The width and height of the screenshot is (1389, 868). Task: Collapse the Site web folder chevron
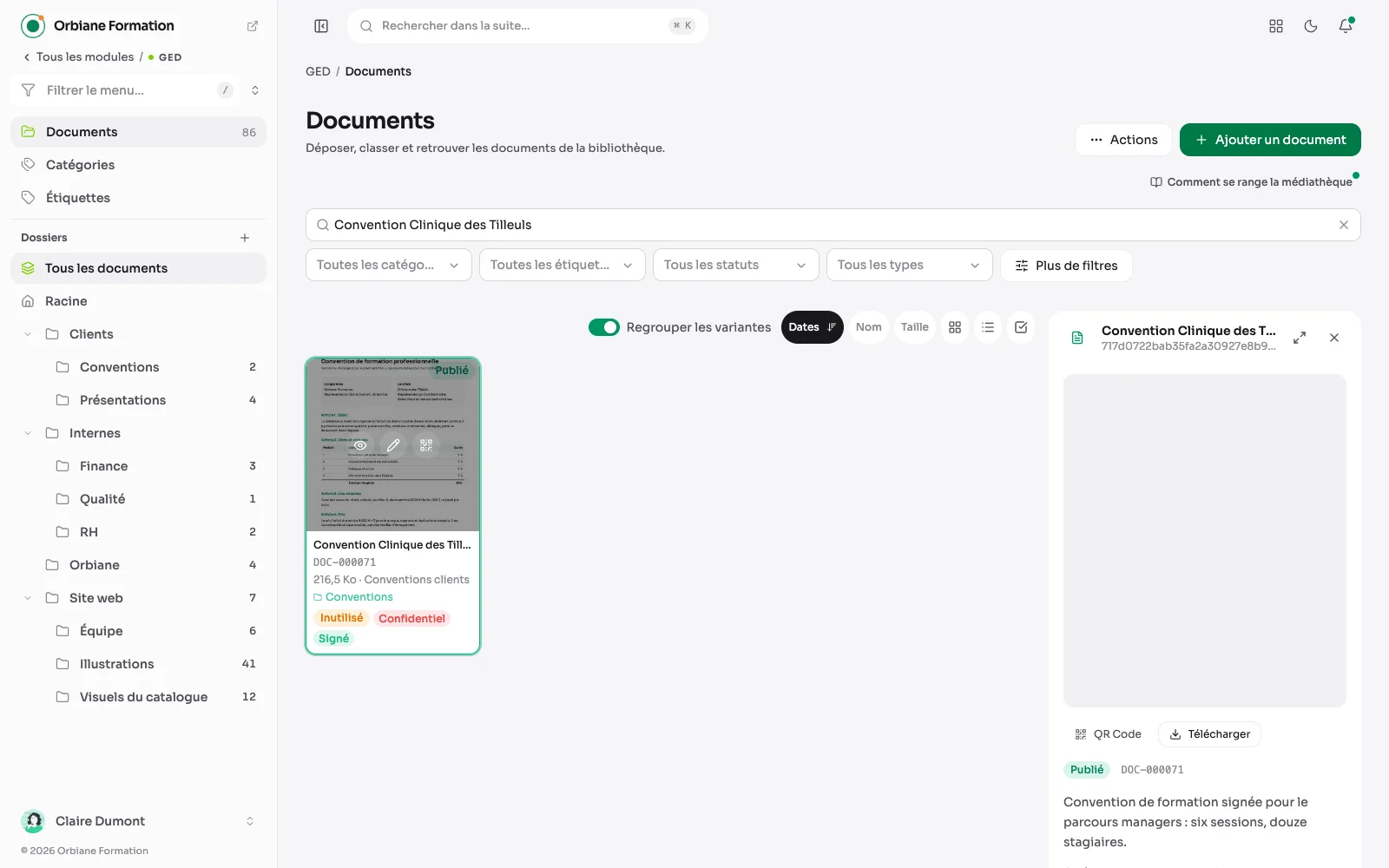pyautogui.click(x=28, y=598)
